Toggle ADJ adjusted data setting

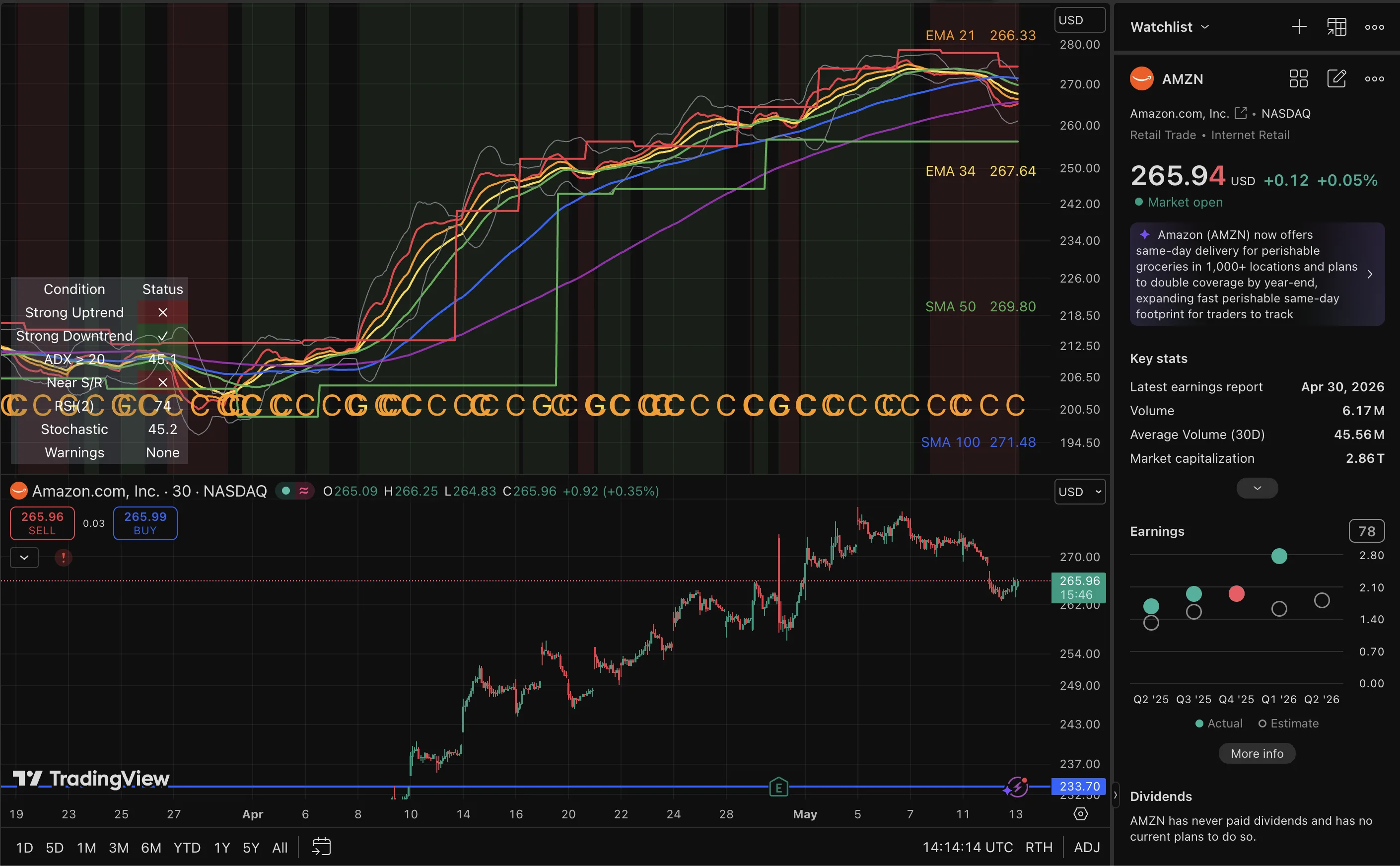(1087, 847)
